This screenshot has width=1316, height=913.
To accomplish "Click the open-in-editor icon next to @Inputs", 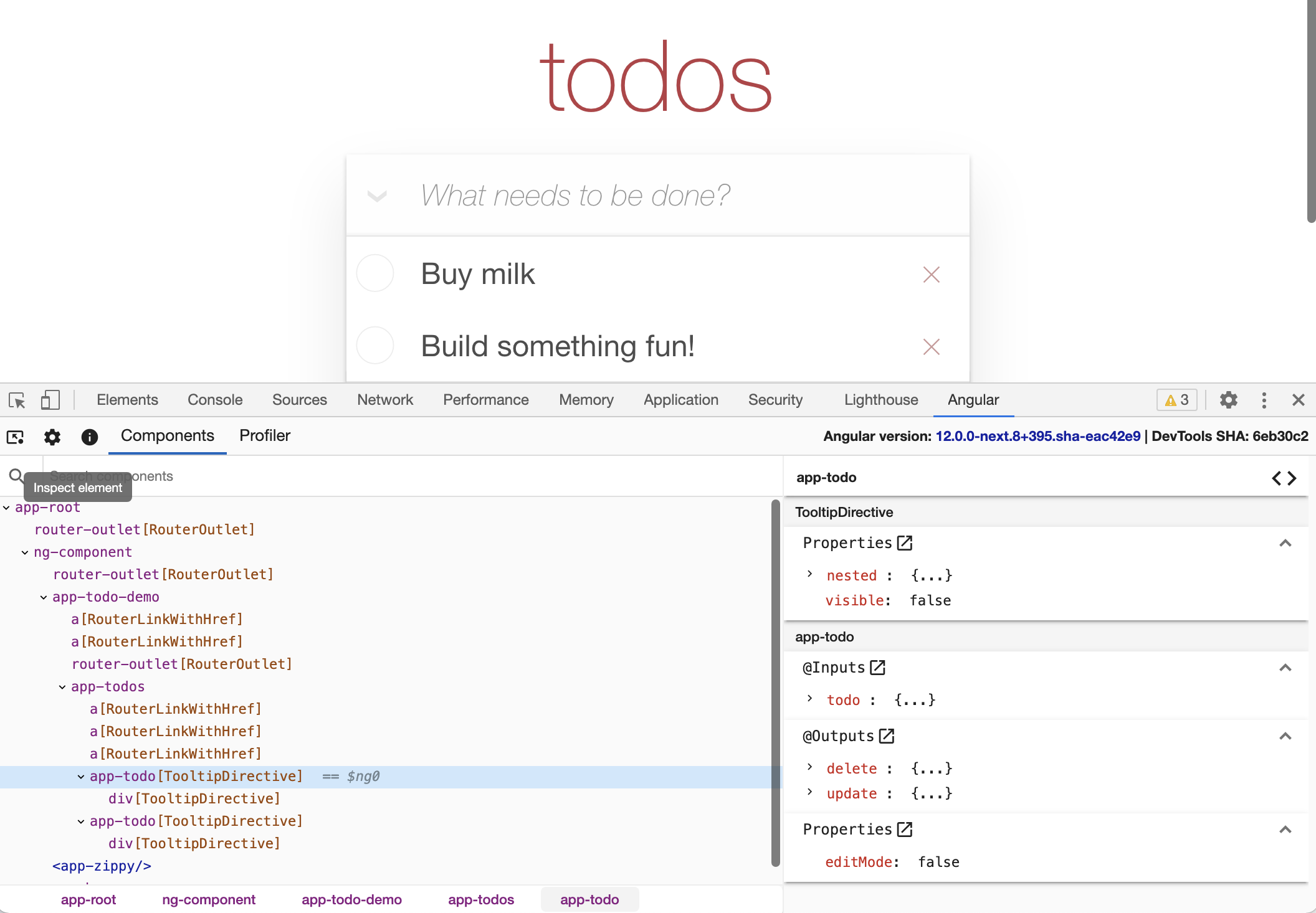I will tap(878, 667).
